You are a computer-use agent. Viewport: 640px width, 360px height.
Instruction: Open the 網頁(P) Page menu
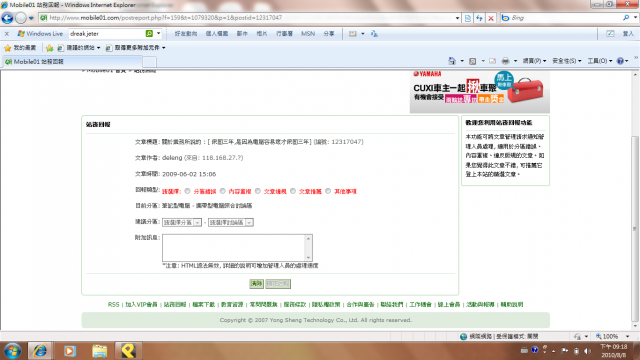click(534, 61)
